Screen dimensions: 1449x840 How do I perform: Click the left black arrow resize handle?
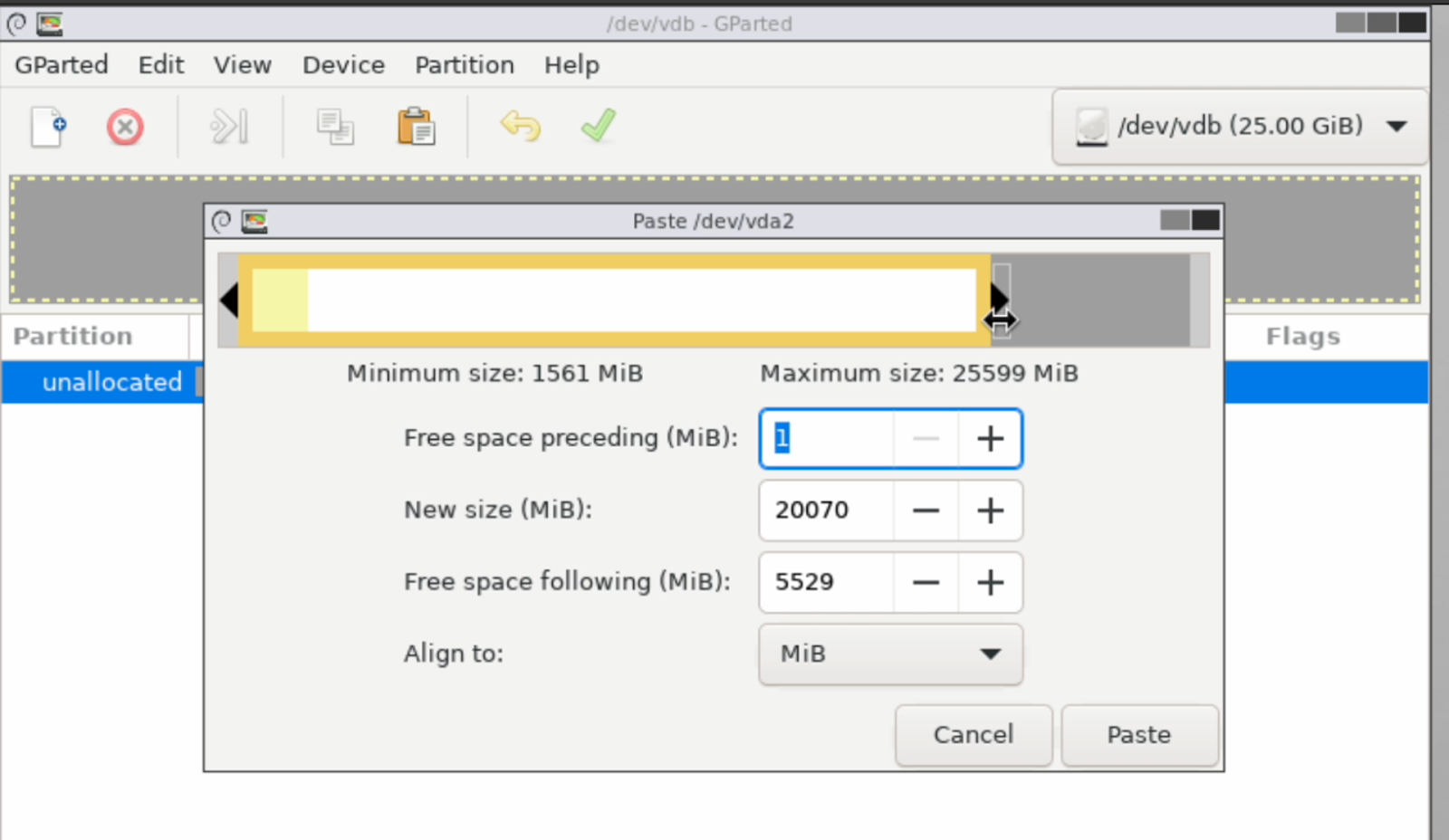coord(229,300)
